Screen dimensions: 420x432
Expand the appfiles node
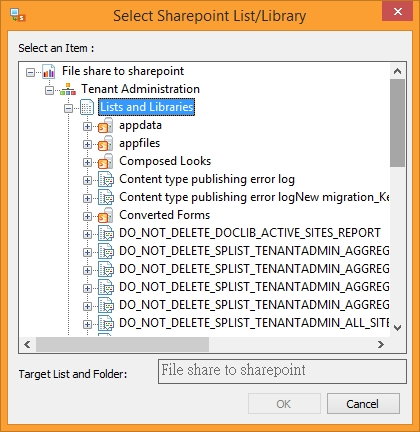pyautogui.click(x=87, y=144)
